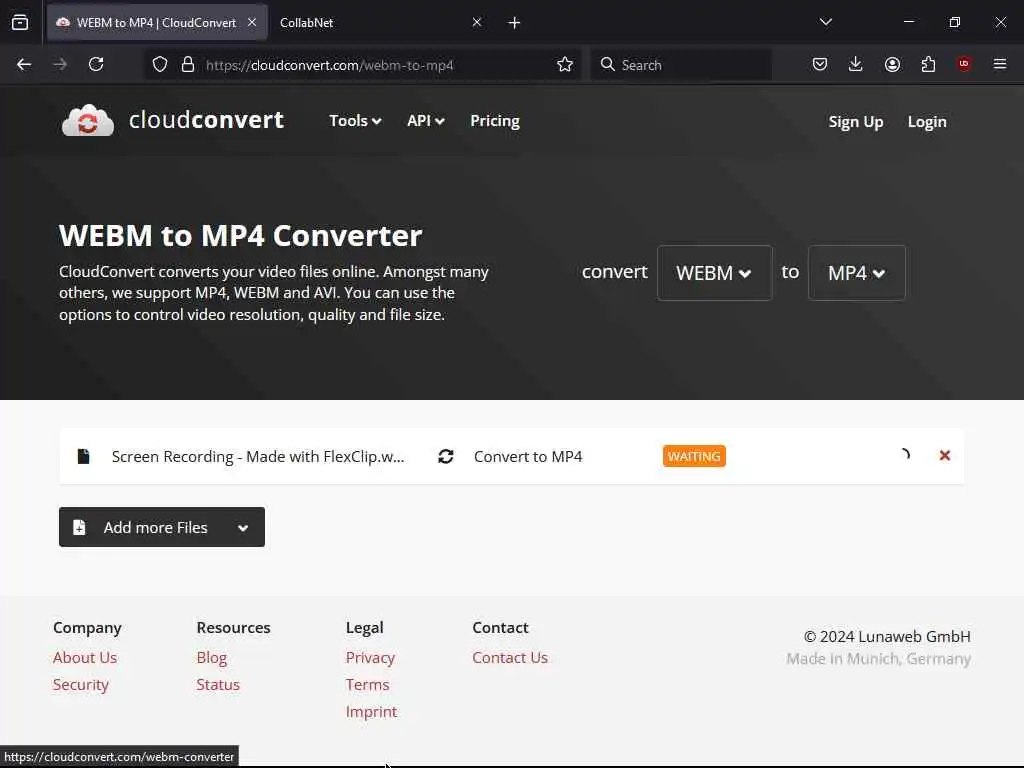Click the loading spinner in the file row
This screenshot has width=1024, height=768.
(904, 455)
